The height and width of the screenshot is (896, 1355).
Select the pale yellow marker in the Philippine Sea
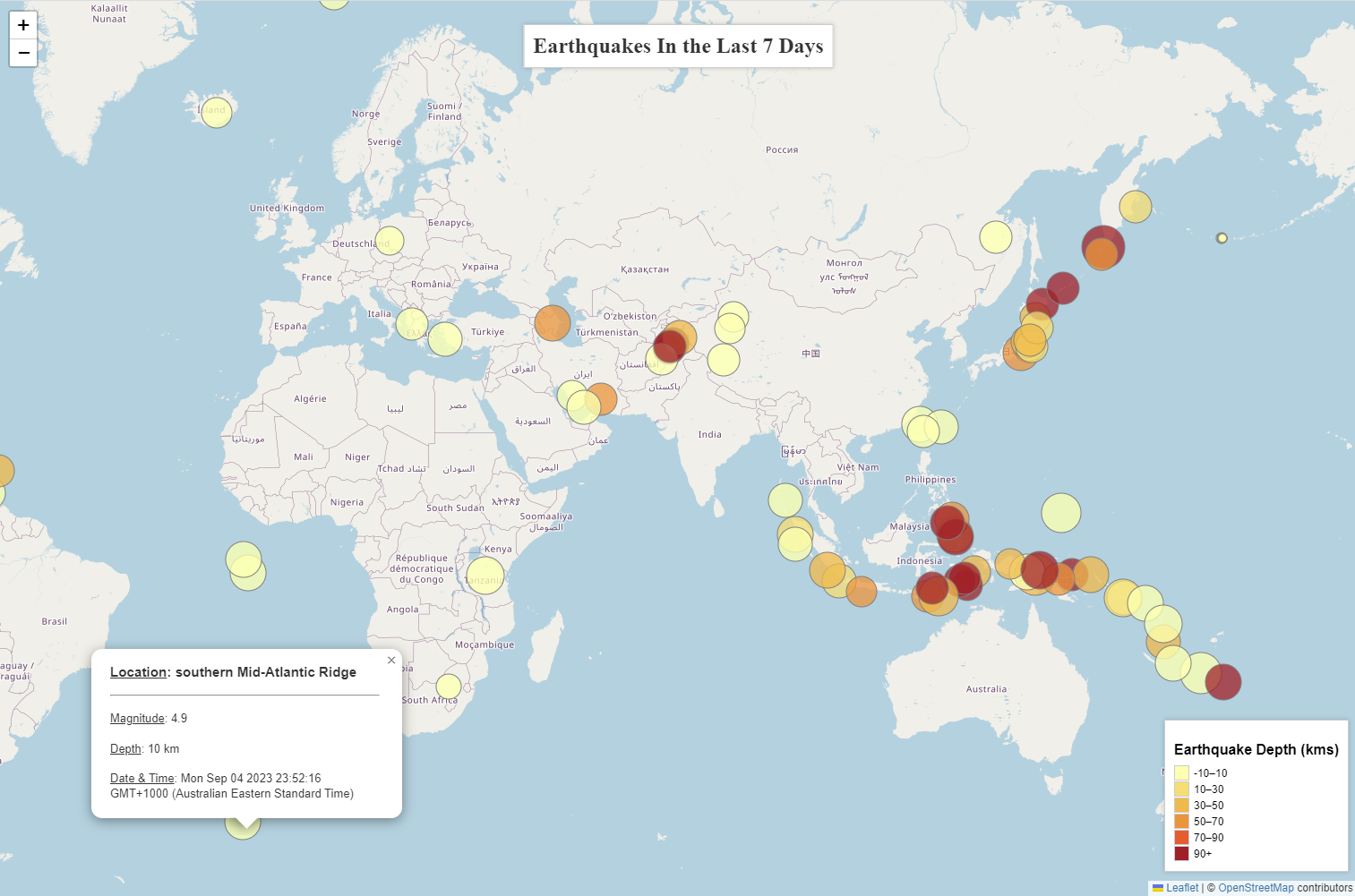click(1061, 515)
